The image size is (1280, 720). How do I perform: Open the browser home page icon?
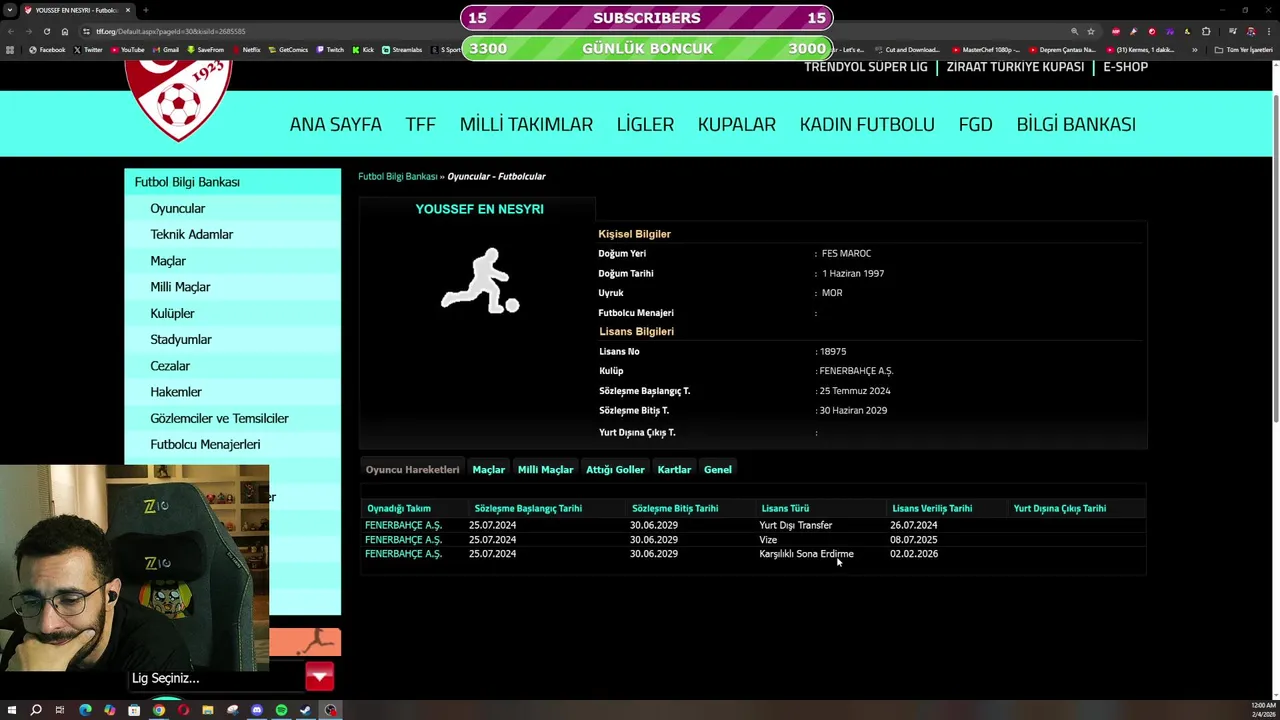click(x=65, y=31)
